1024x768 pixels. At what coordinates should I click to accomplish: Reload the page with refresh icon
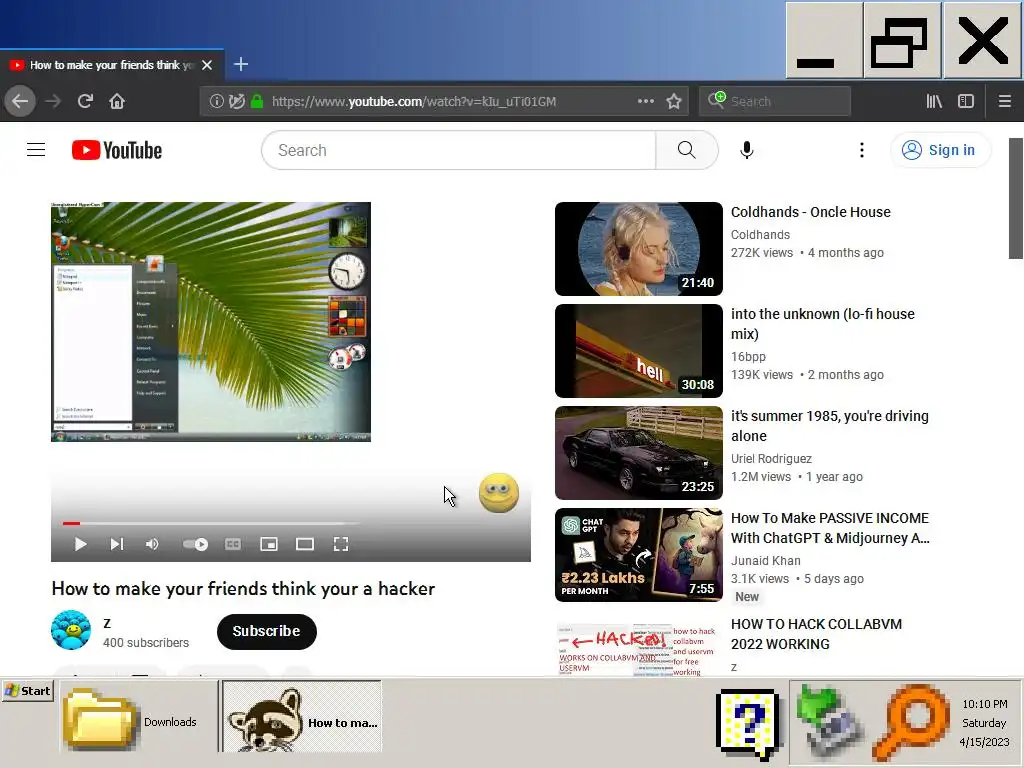tap(85, 101)
